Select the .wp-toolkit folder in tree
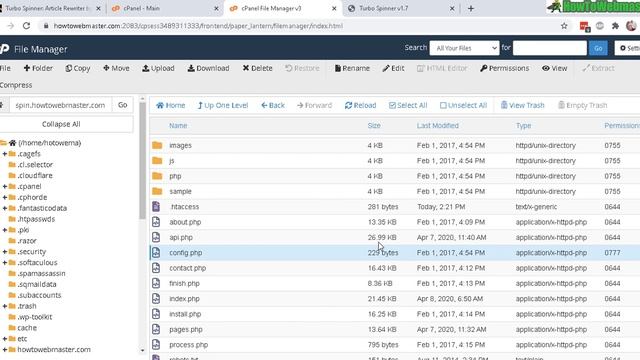This screenshot has height=360, width=640. (35, 317)
